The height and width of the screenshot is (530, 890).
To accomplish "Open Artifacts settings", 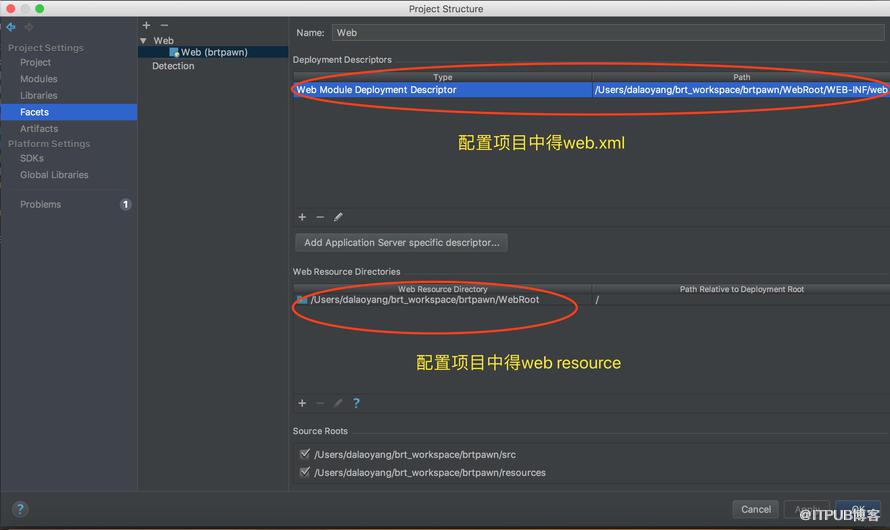I will point(39,129).
